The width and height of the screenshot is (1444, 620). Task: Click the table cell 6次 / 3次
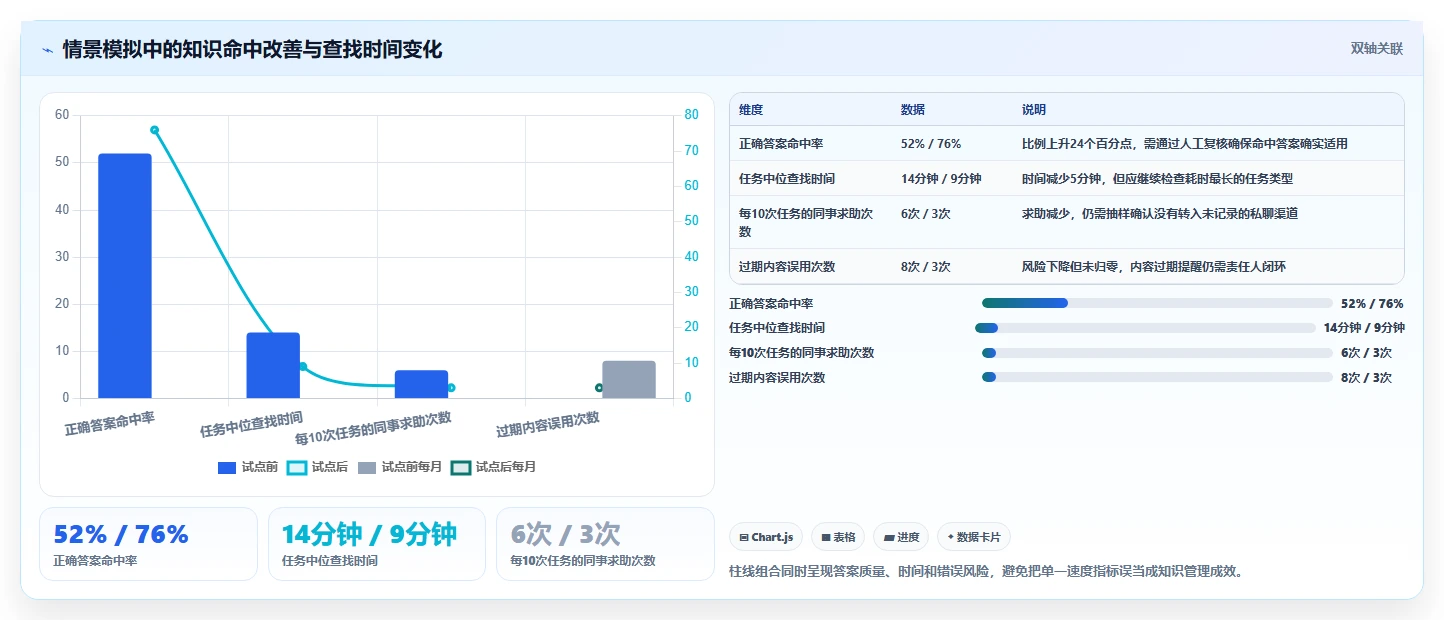click(926, 214)
